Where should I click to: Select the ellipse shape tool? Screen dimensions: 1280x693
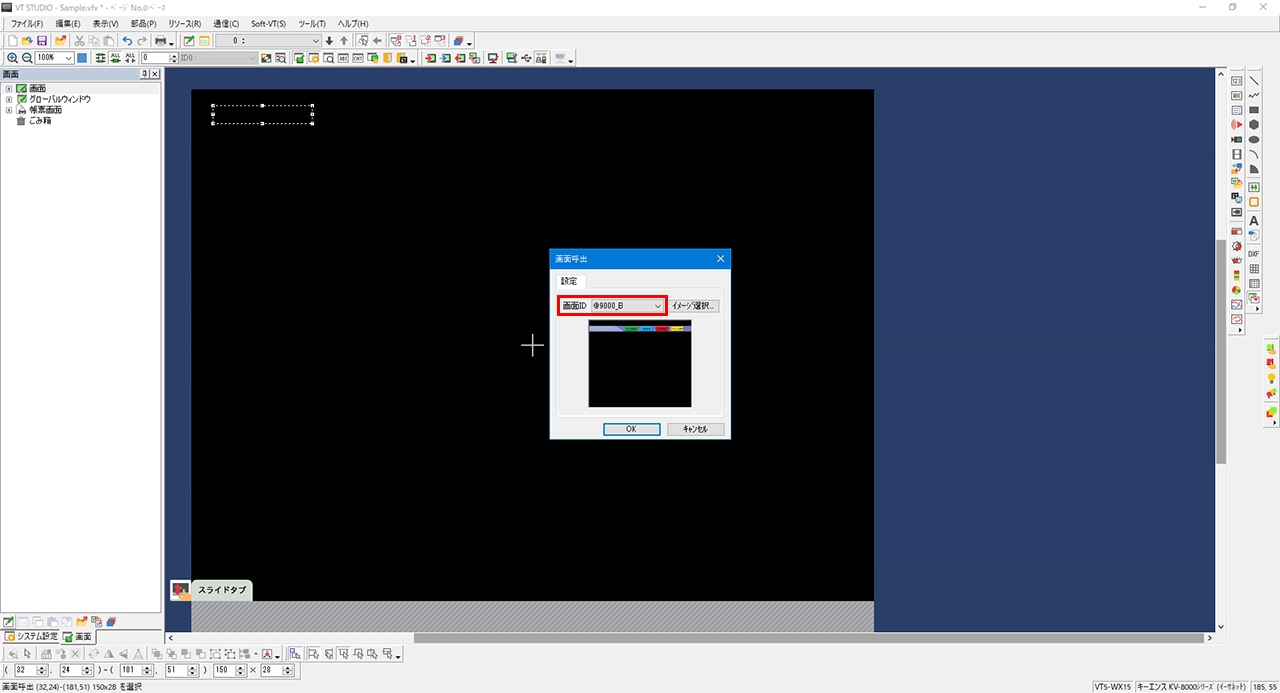tap(1254, 140)
